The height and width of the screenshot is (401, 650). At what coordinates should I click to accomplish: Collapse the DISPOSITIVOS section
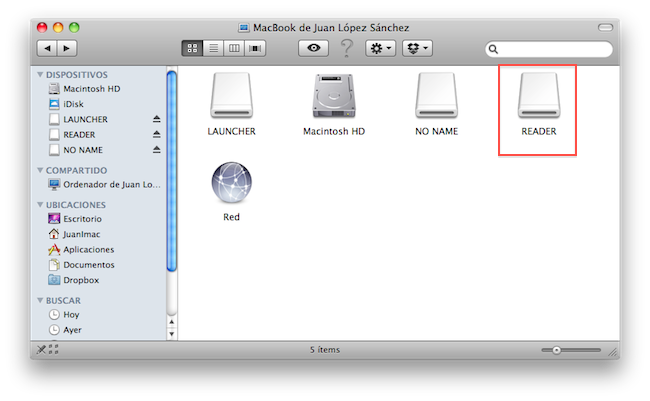[40, 75]
